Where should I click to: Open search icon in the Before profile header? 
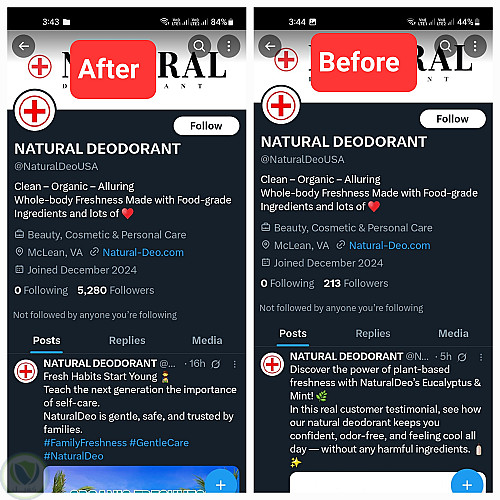tap(446, 45)
